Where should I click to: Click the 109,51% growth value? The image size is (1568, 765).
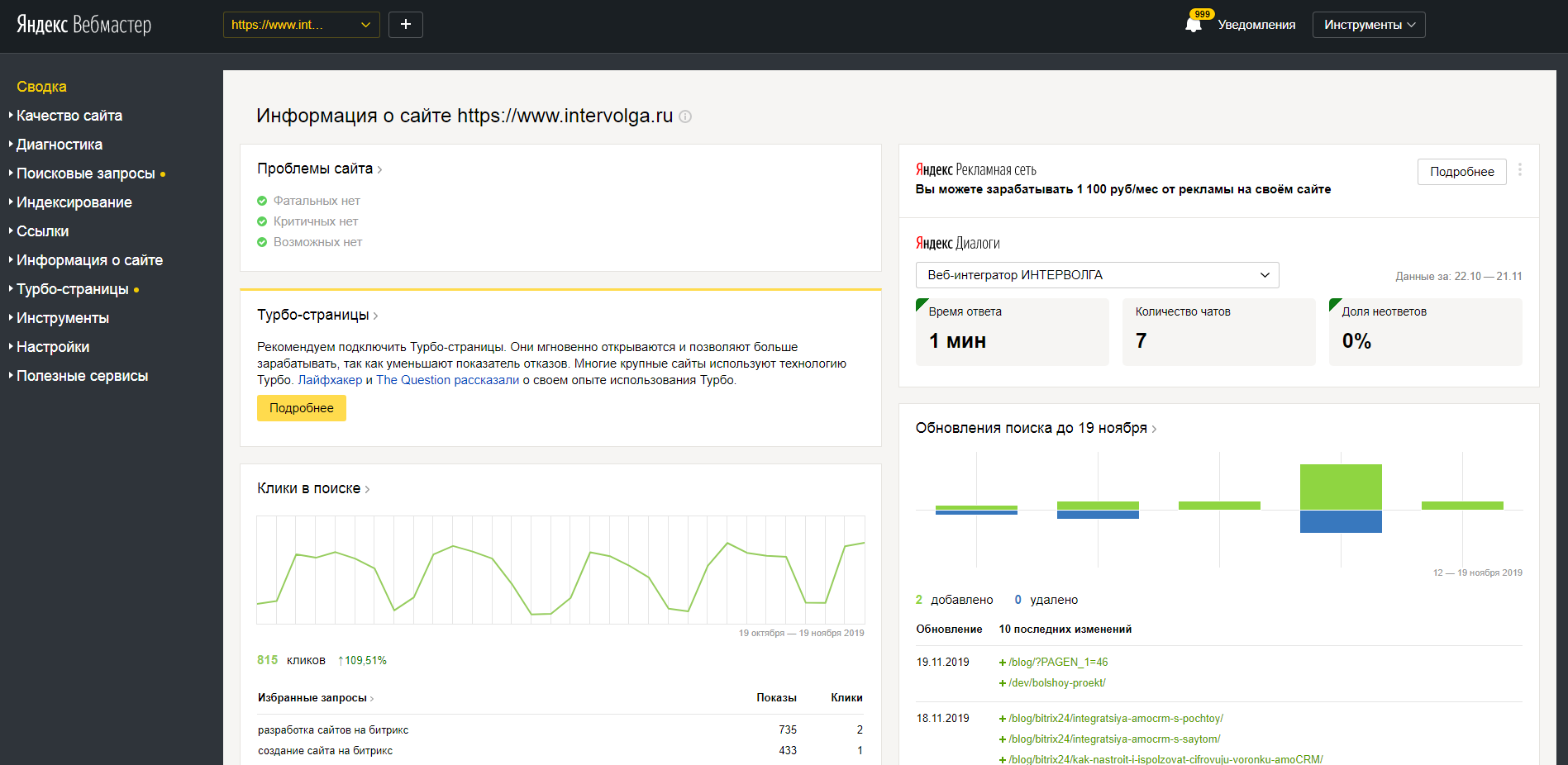tap(362, 660)
